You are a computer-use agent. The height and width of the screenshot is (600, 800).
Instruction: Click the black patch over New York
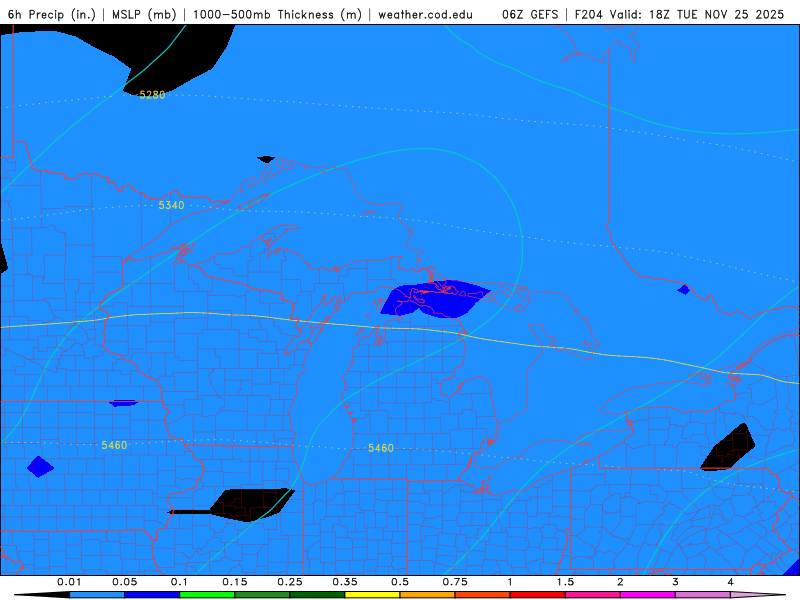729,447
